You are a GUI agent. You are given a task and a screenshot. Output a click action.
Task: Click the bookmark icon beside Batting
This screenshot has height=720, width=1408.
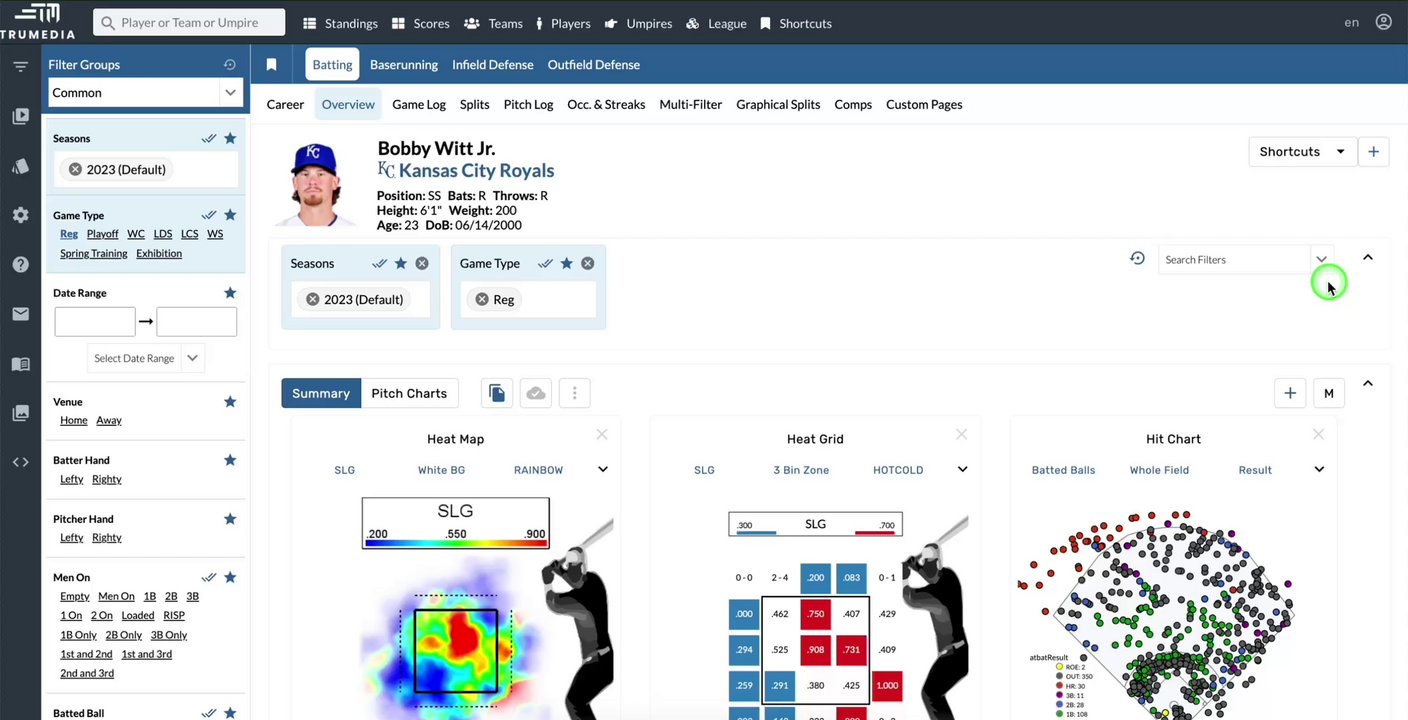pos(271,64)
